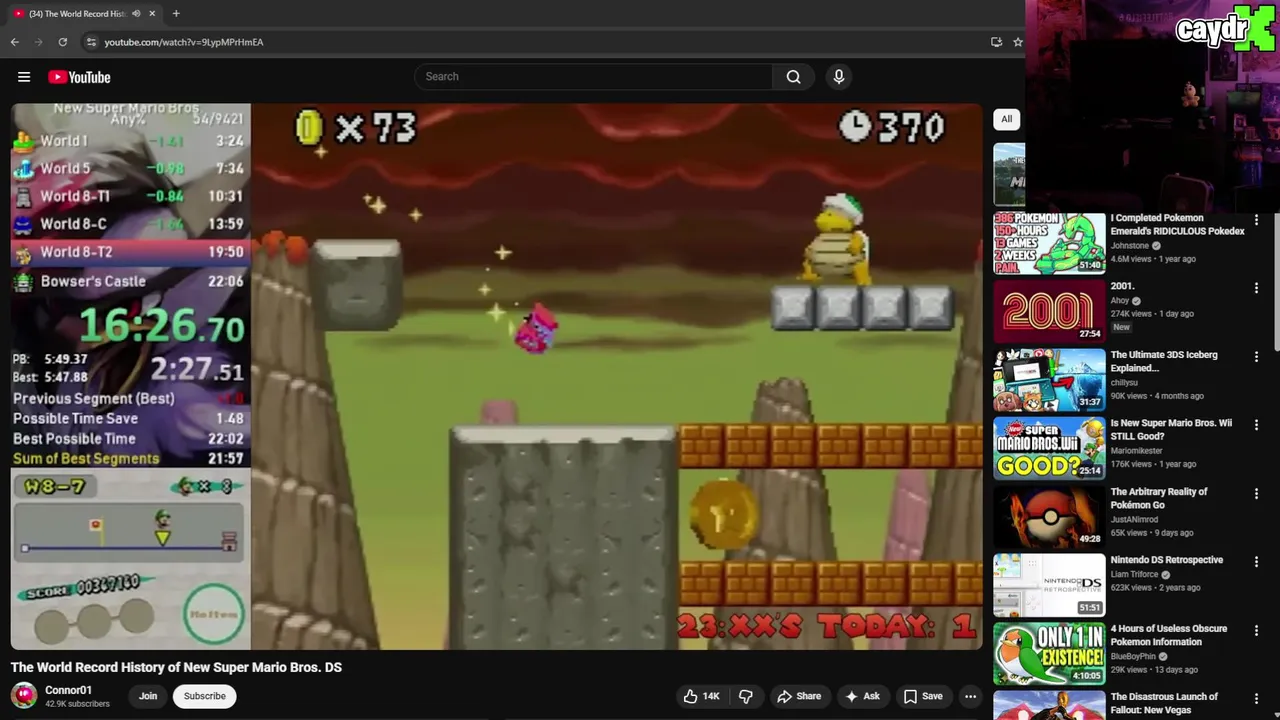Open the options menu for Is New Super Mario Bros. Wii
1280x720 pixels.
coord(1256,425)
